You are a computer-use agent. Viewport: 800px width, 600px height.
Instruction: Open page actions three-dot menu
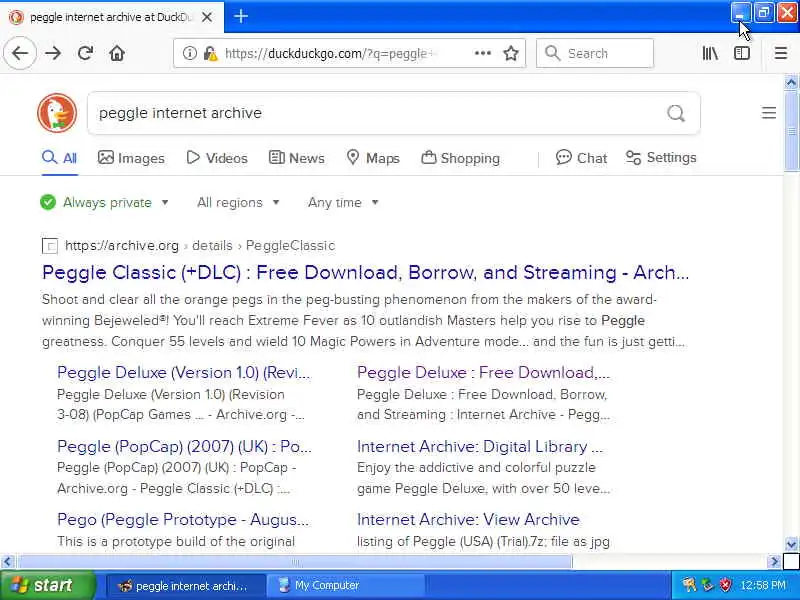click(483, 53)
